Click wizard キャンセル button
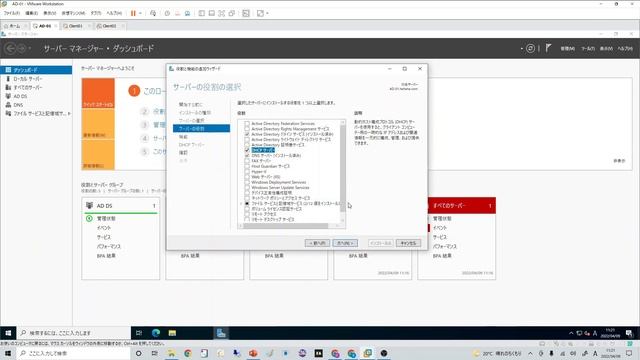Screen dimensions: 640x360 click(x=408, y=243)
